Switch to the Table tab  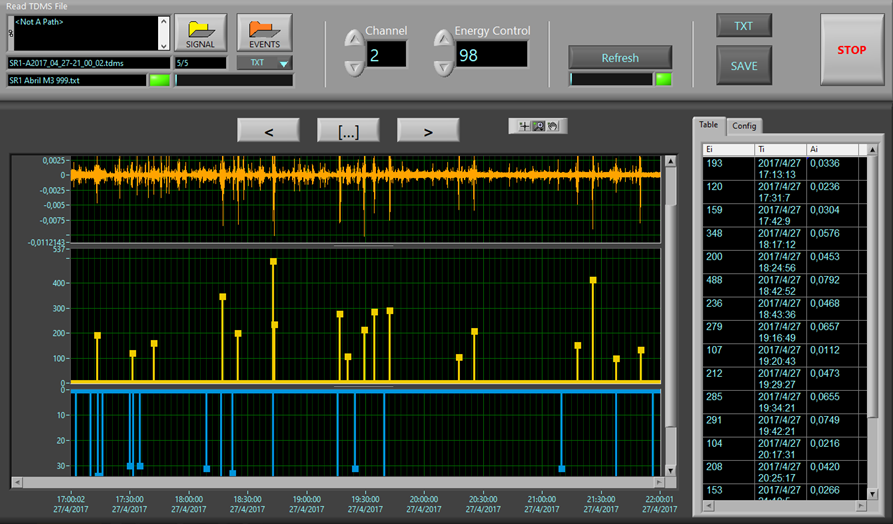pyautogui.click(x=708, y=125)
